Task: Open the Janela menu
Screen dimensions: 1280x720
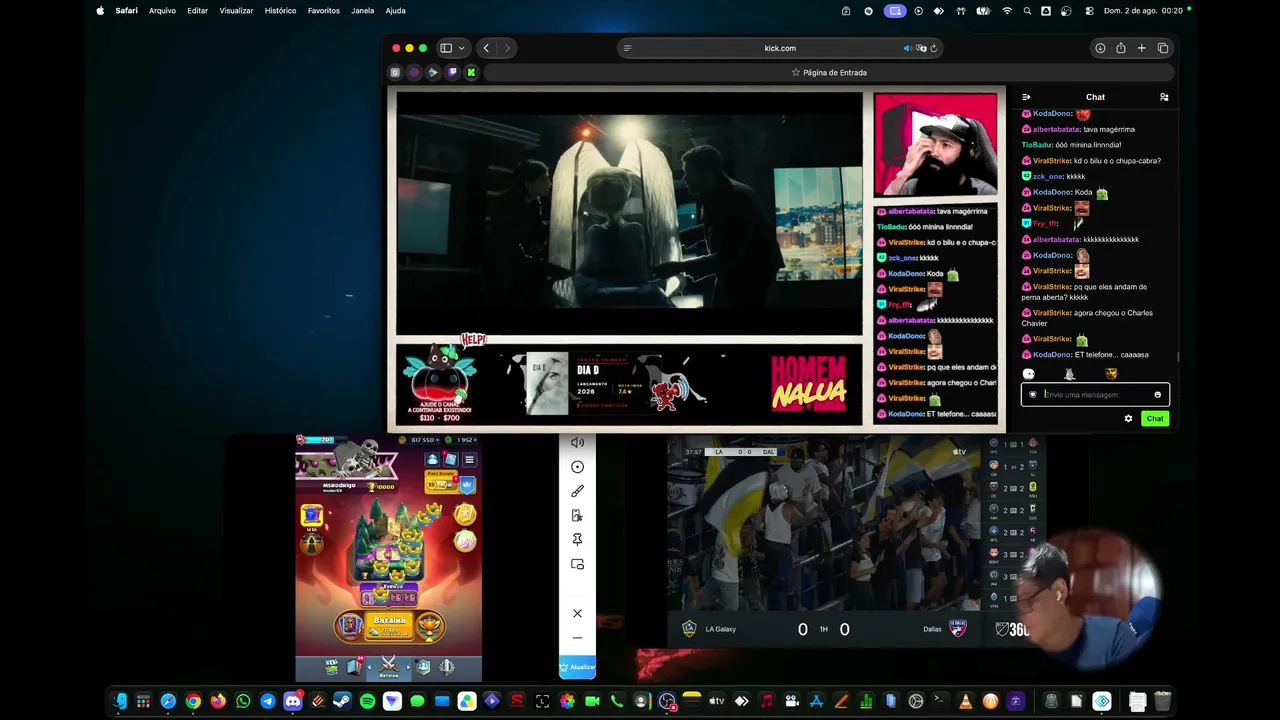Action: click(362, 11)
